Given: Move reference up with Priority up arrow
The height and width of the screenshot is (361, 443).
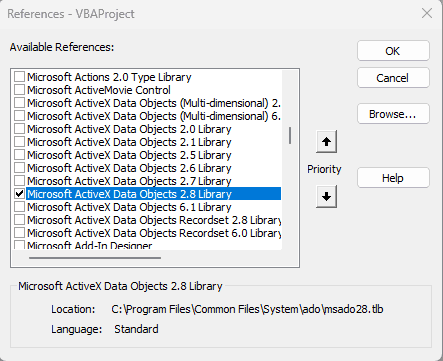Looking at the screenshot, I should point(326,142).
